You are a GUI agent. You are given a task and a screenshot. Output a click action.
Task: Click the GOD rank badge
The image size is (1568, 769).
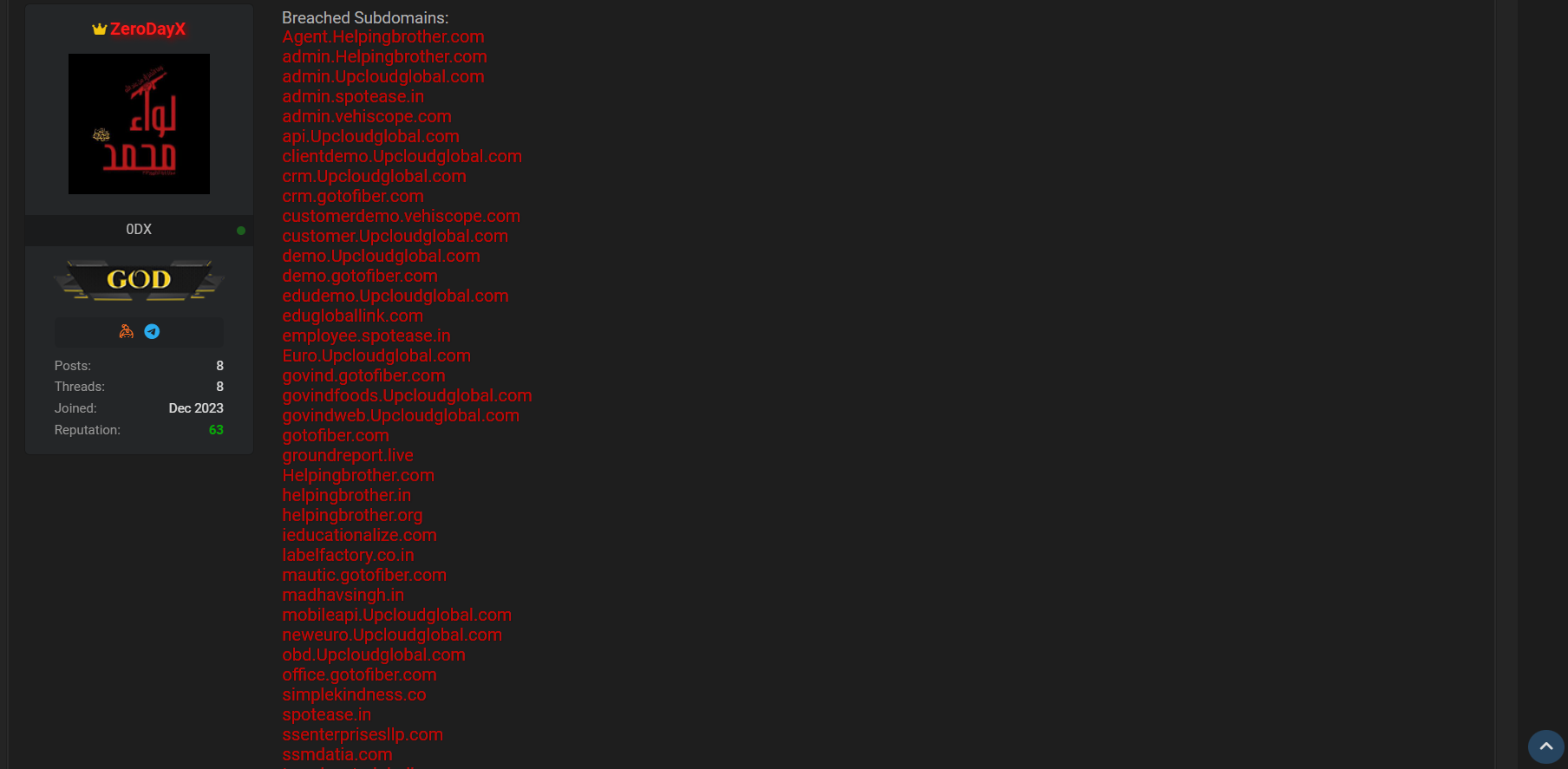coord(139,280)
